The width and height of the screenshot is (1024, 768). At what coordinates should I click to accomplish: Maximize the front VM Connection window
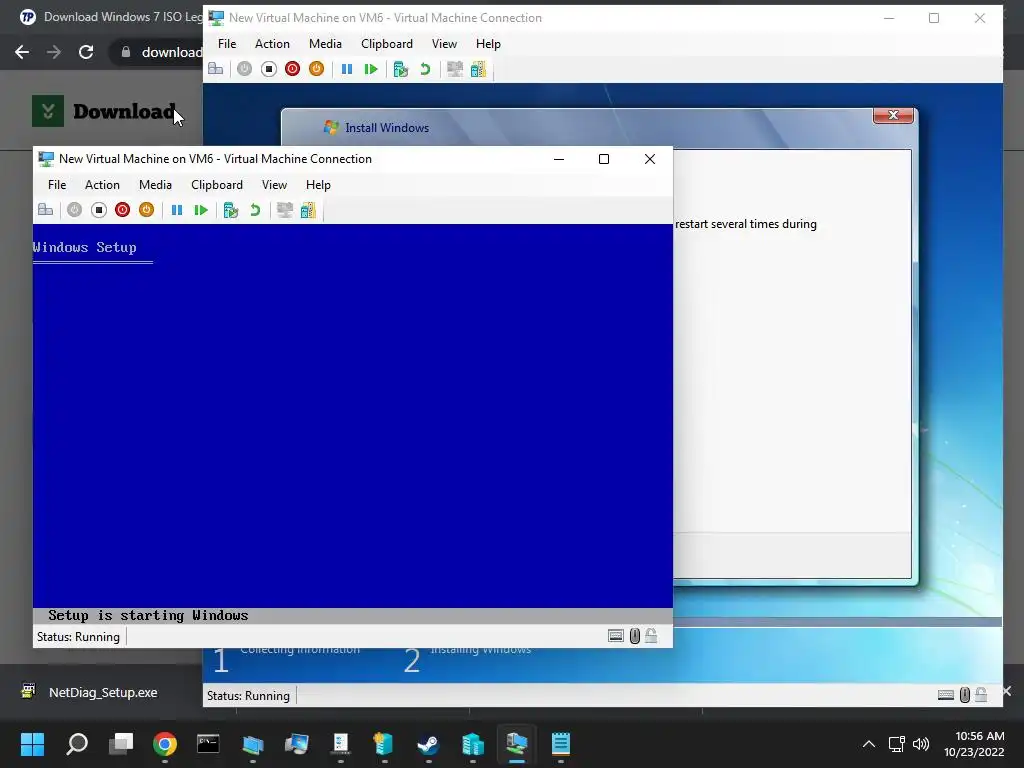point(604,159)
